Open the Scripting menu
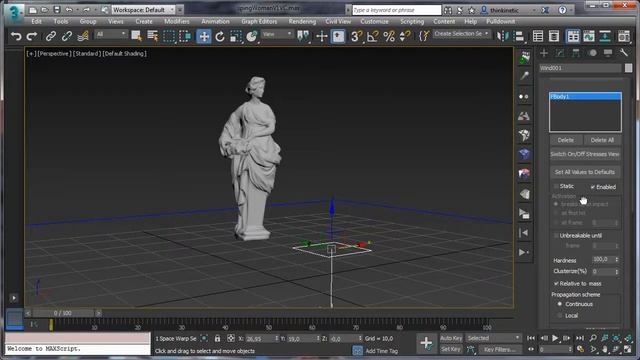 (x=411, y=21)
